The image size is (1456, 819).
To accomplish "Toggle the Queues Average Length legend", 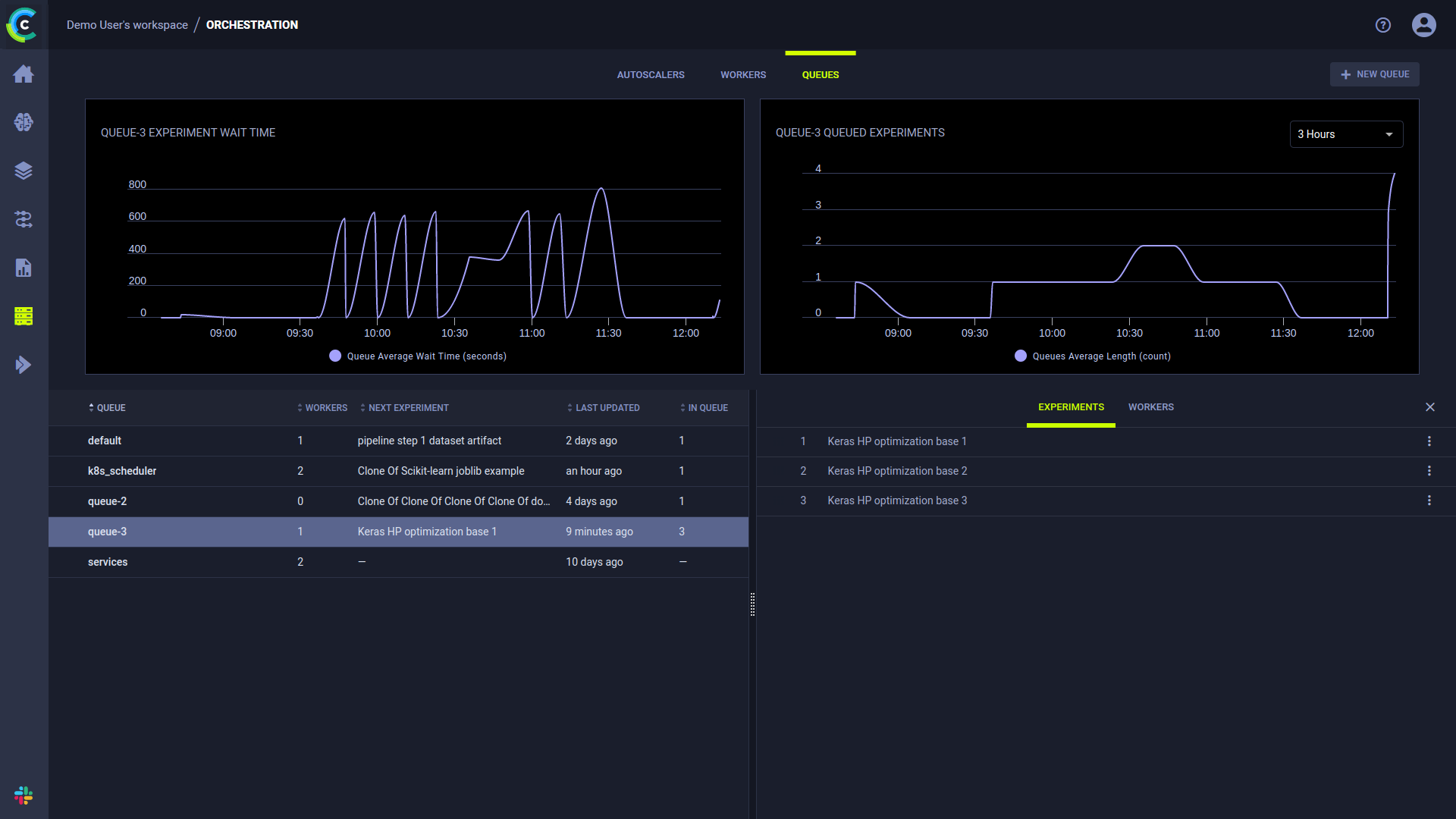I will tap(1092, 356).
